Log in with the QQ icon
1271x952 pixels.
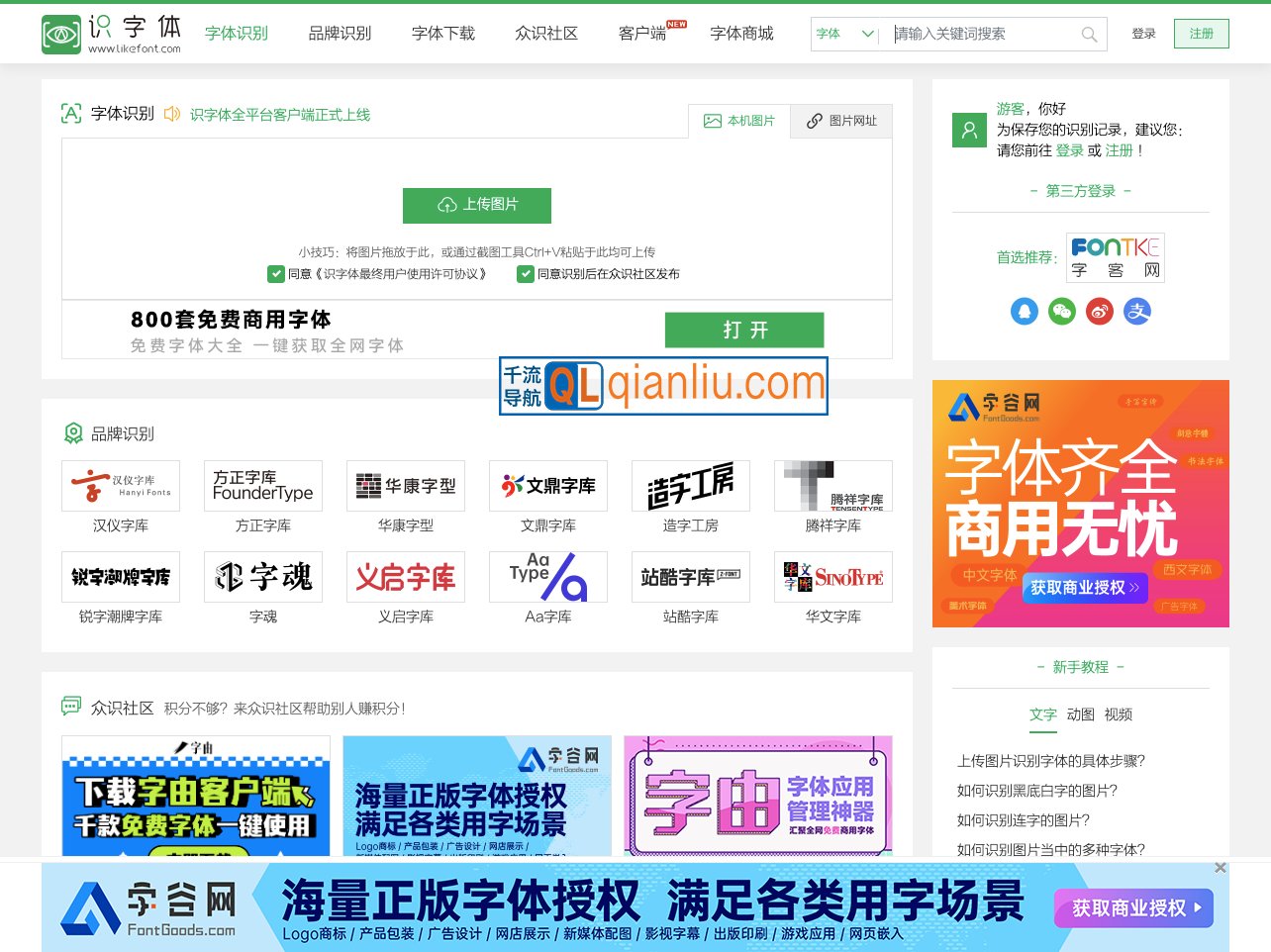1025,312
